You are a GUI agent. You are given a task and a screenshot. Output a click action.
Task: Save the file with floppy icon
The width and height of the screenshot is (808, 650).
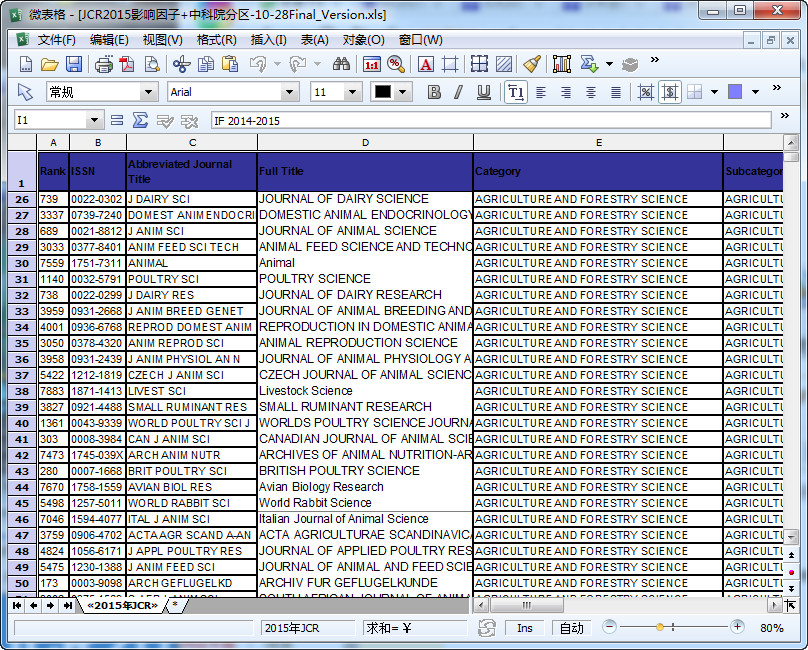coord(74,64)
